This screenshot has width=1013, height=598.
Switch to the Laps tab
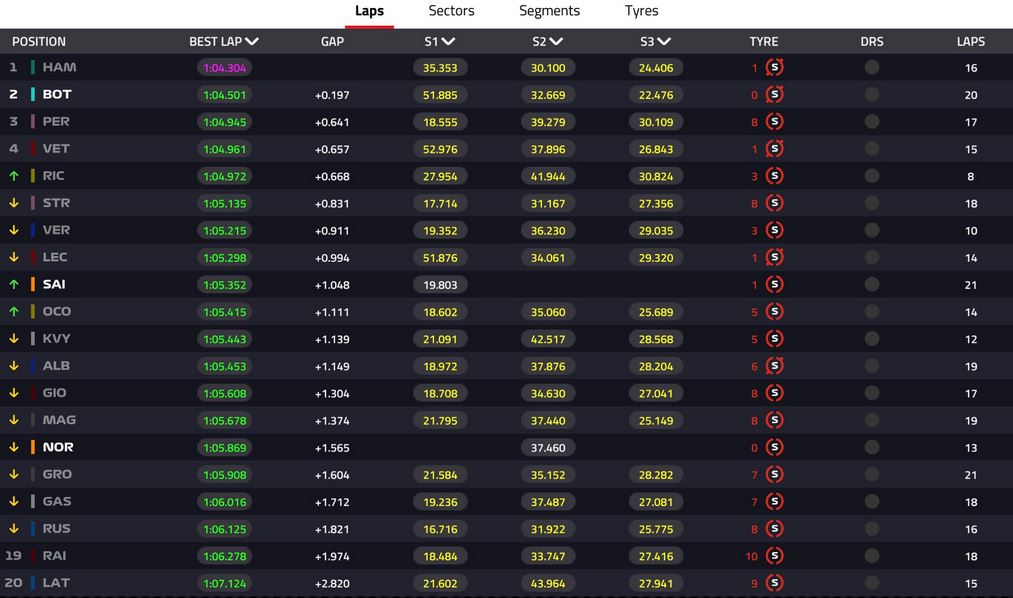click(x=369, y=11)
